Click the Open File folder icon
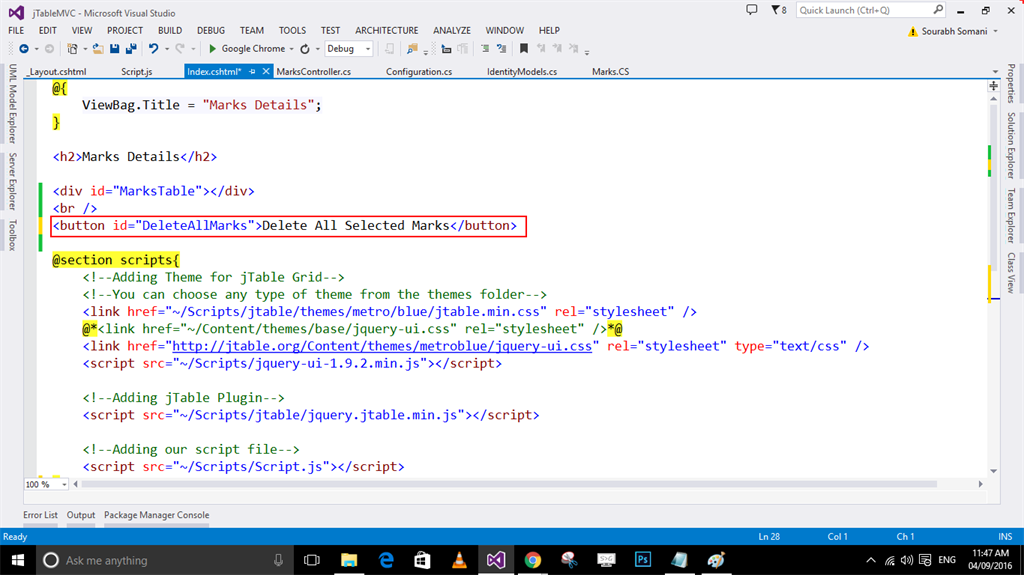The width and height of the screenshot is (1024, 575). coord(98,49)
